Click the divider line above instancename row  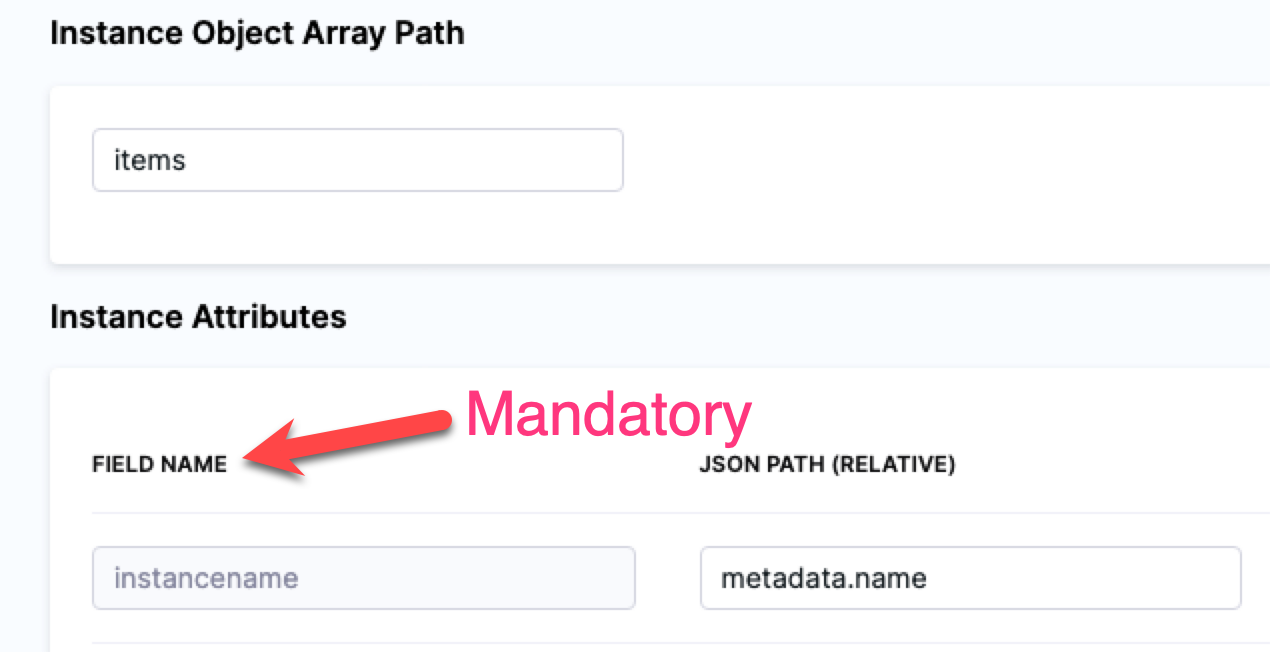coord(660,514)
